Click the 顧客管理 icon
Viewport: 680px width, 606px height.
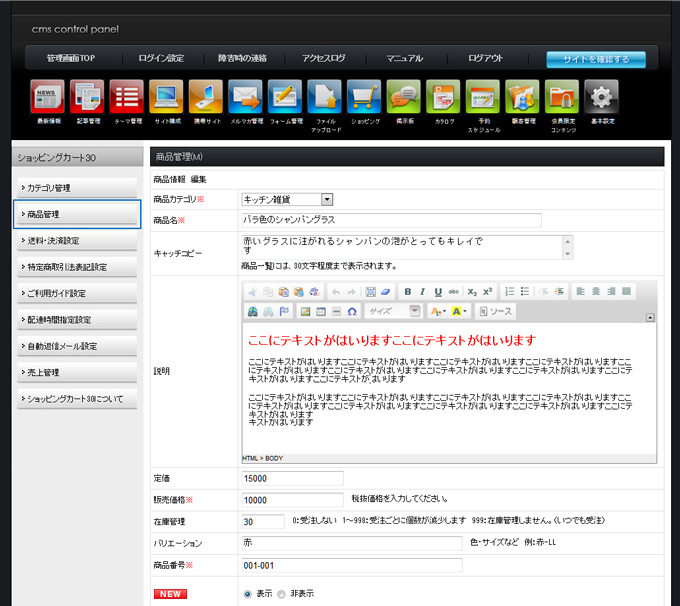(522, 97)
